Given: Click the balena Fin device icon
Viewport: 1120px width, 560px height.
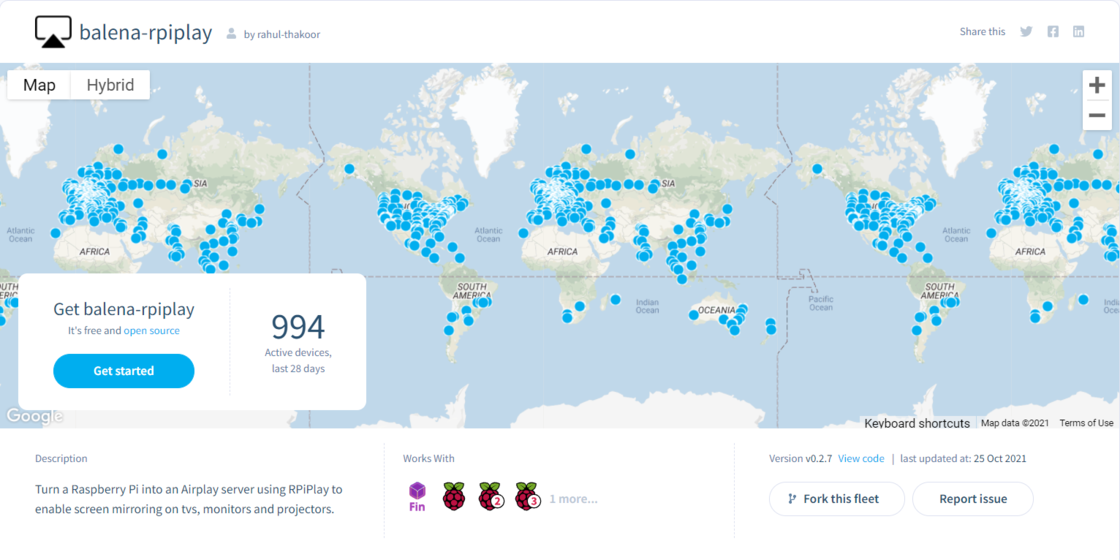Looking at the screenshot, I should pos(417,496).
